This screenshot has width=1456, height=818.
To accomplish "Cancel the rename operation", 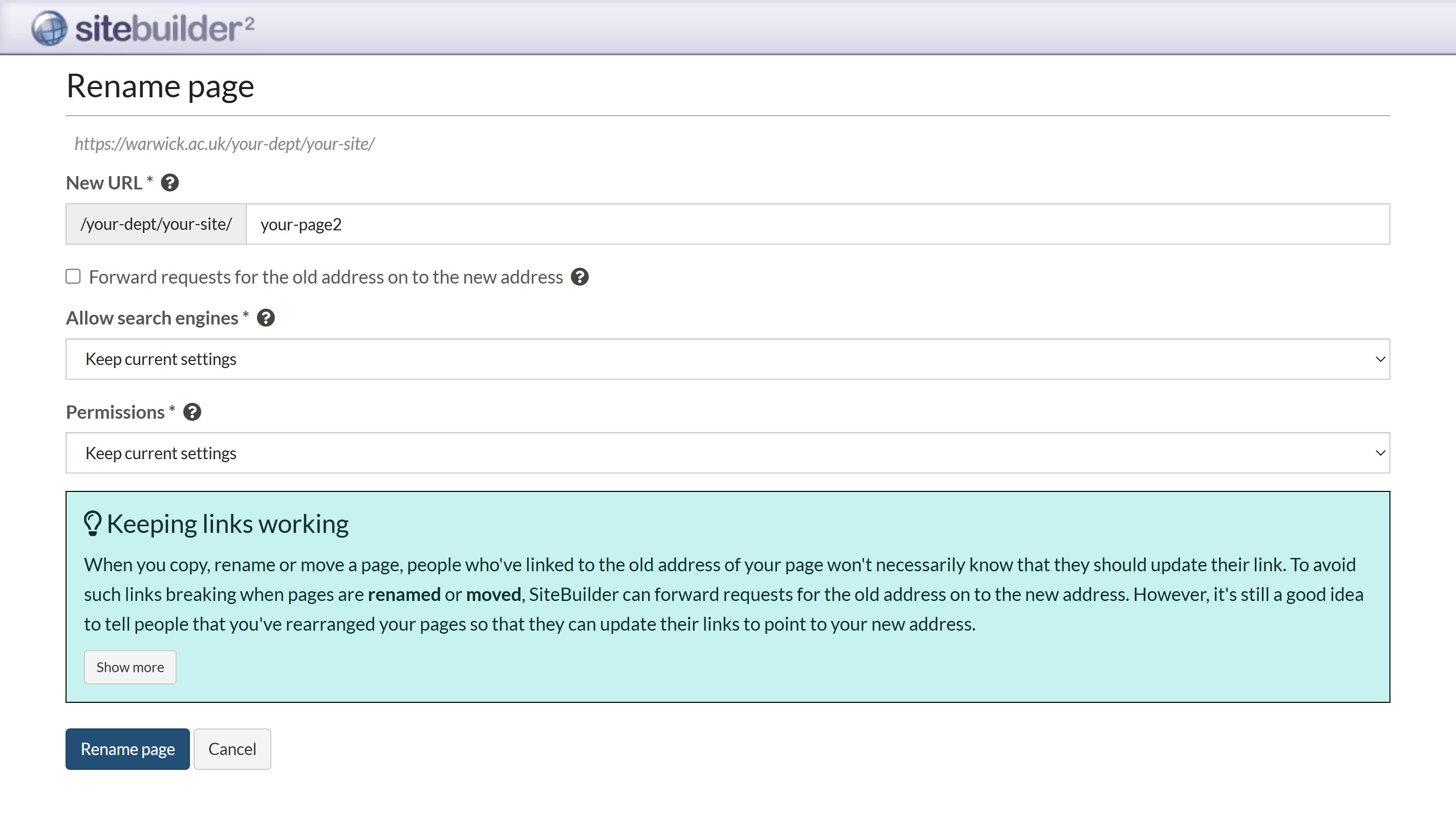I will pos(232,749).
